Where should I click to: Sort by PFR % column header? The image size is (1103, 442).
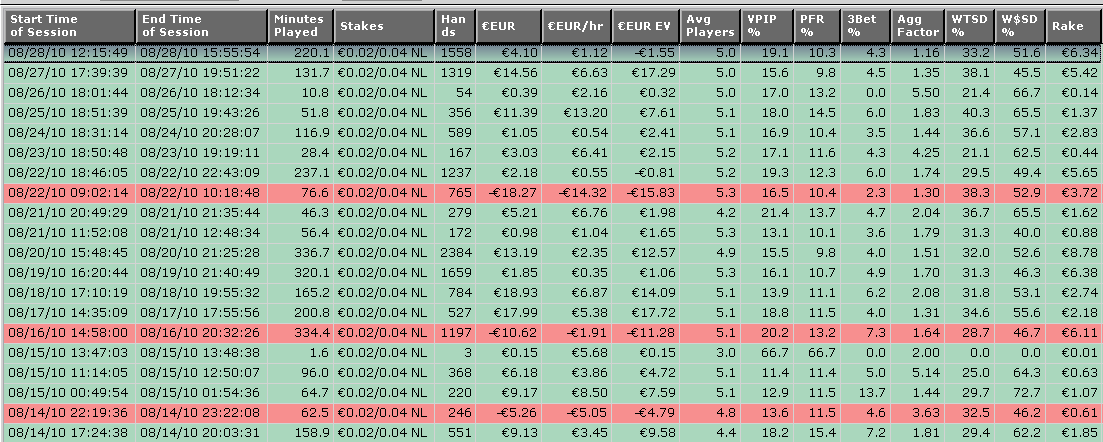819,25
